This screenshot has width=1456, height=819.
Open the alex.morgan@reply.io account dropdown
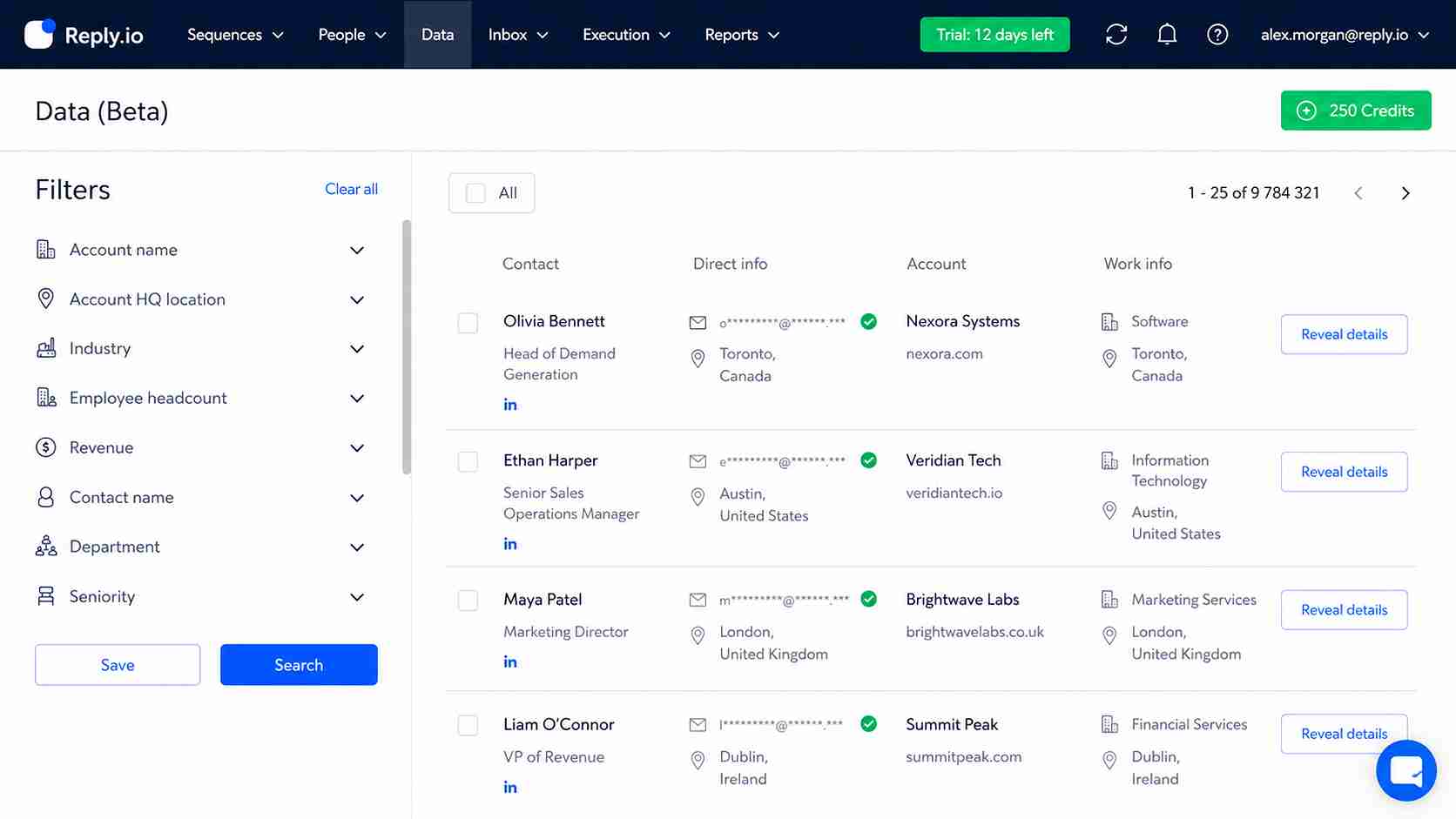[1345, 35]
